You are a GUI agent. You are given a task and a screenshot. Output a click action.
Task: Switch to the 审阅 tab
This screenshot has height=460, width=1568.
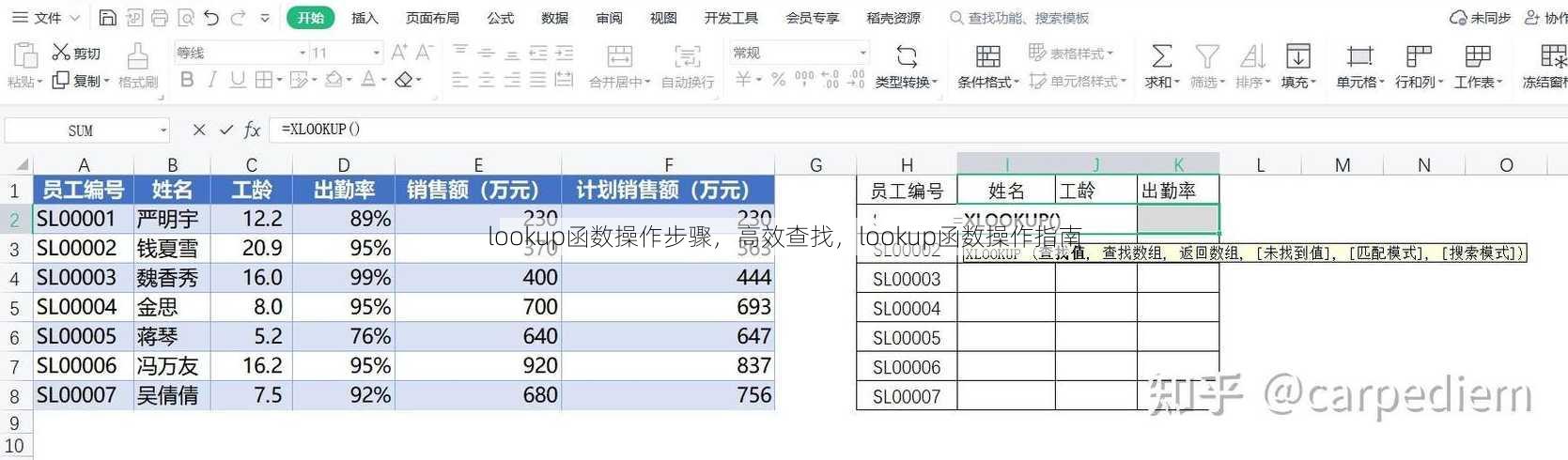[609, 18]
